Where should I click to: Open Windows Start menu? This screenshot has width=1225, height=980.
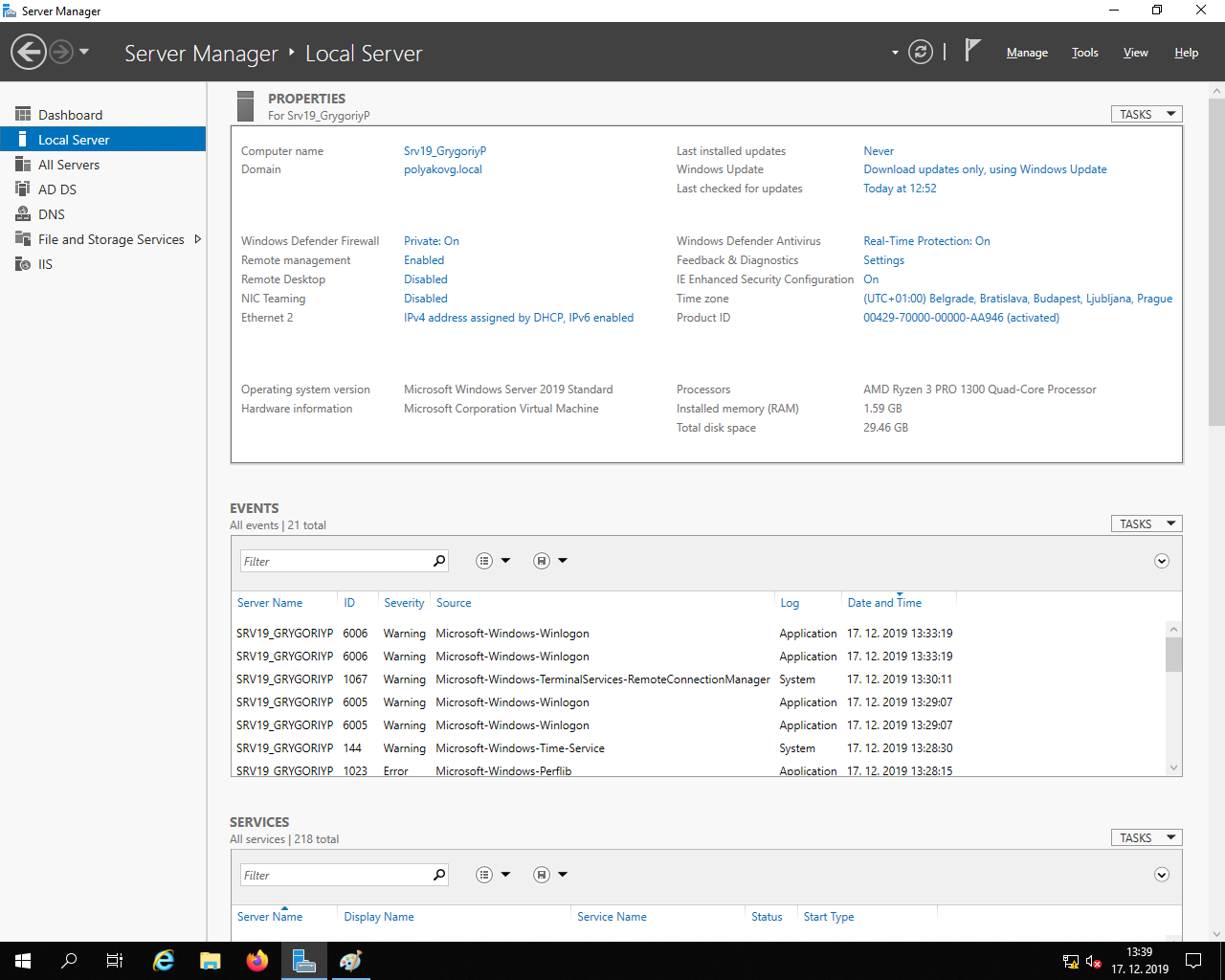click(23, 961)
